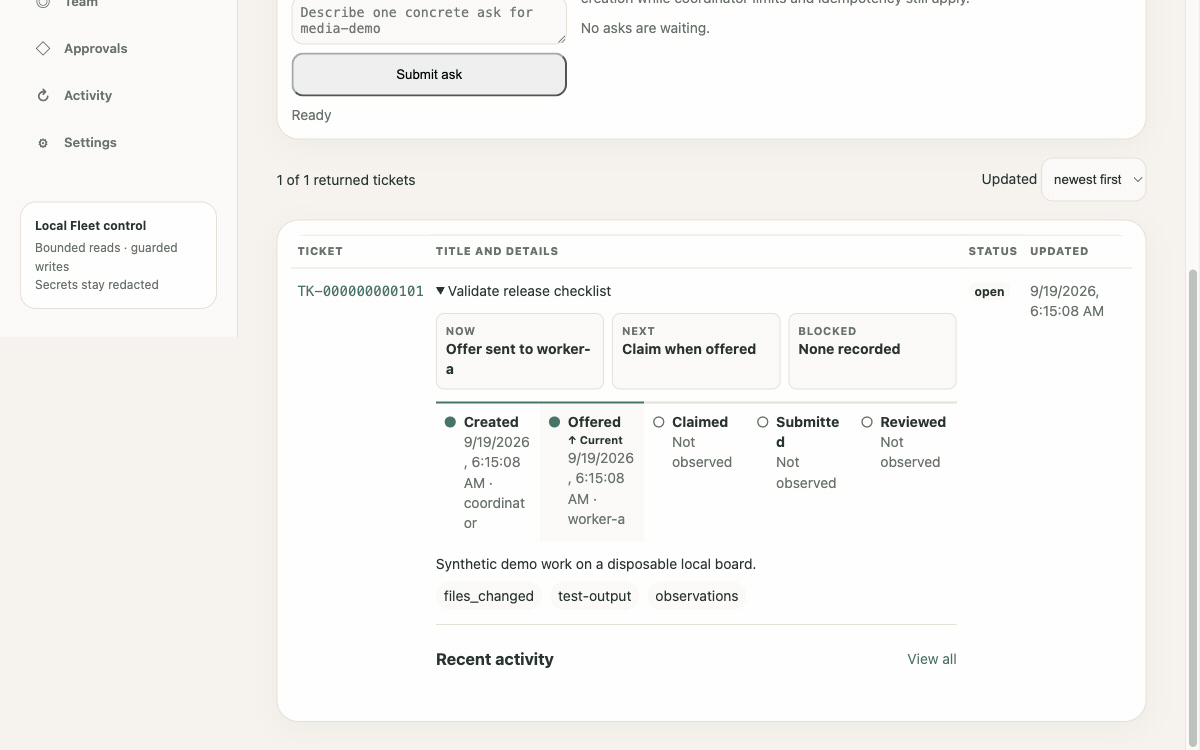Open the Updated newest first dropdown
Viewport: 1200px width, 750px height.
(x=1094, y=180)
